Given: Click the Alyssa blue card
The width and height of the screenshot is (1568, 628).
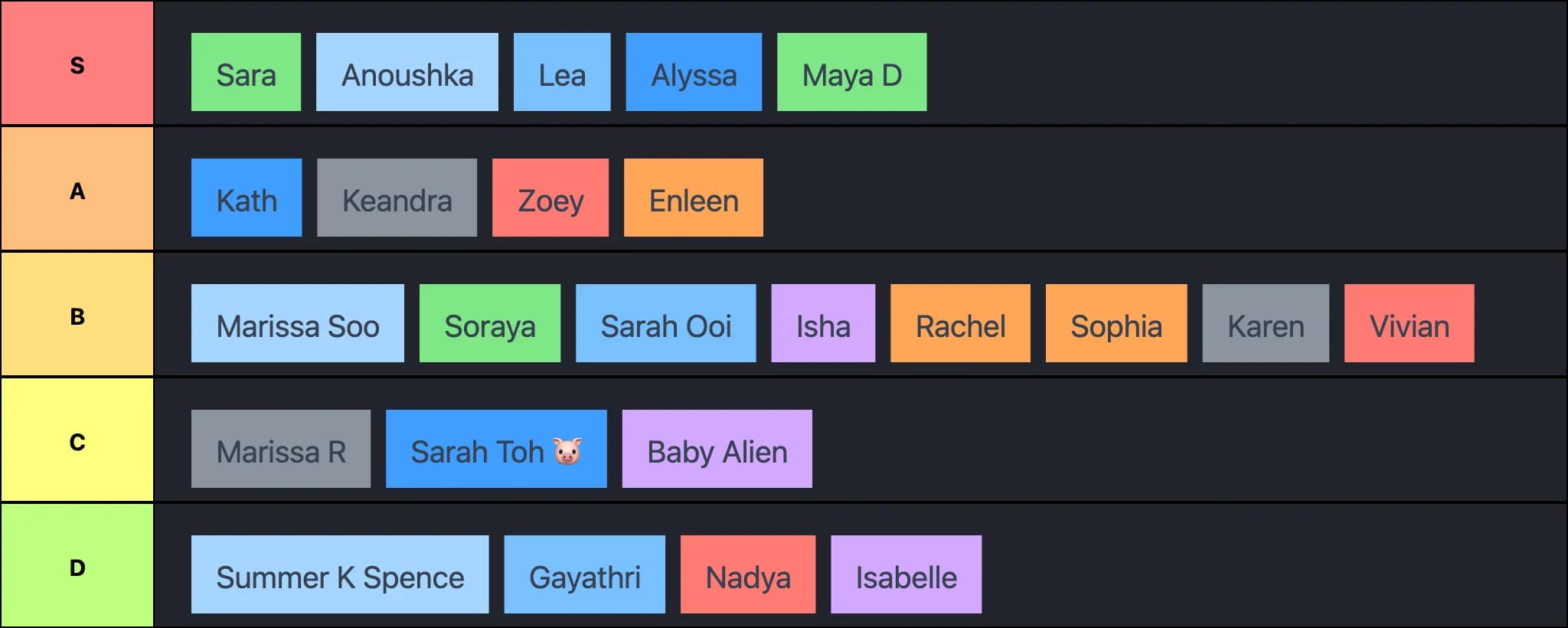Looking at the screenshot, I should point(694,73).
